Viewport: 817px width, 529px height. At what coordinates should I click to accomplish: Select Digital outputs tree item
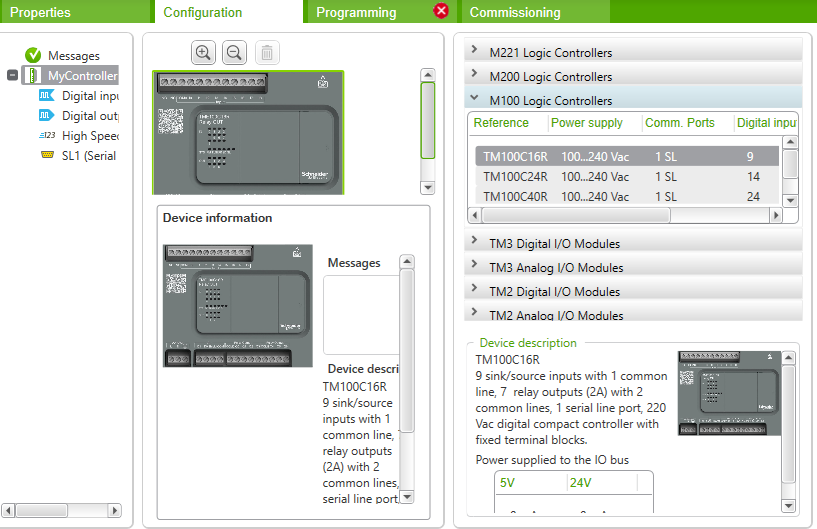point(90,116)
